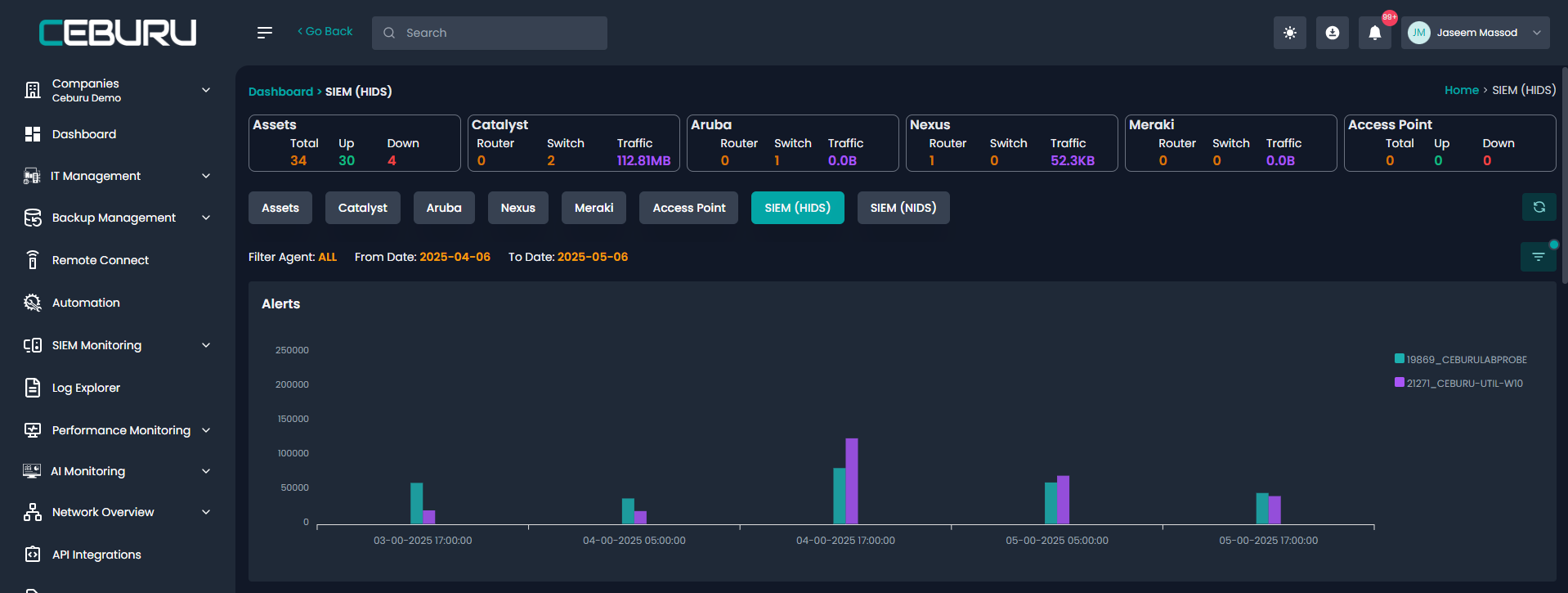Click the JM user avatar
This screenshot has height=593, width=1568.
(1419, 33)
